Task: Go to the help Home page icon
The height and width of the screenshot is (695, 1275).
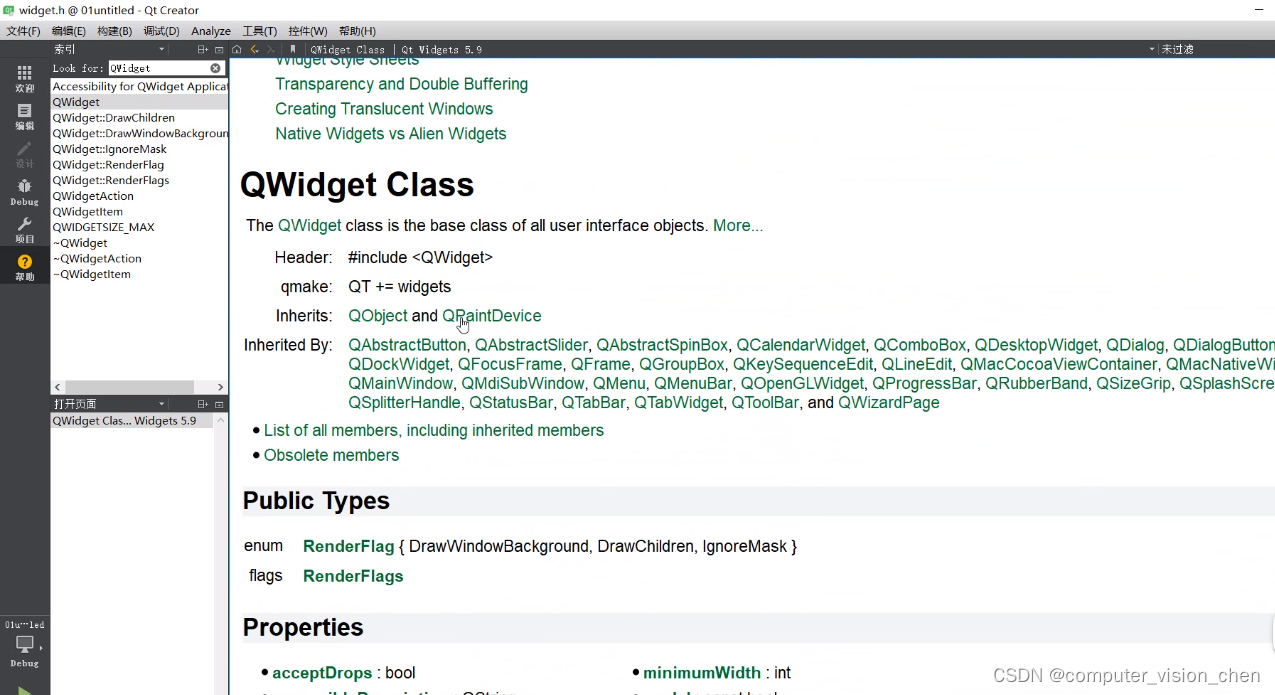Action: 236,49
